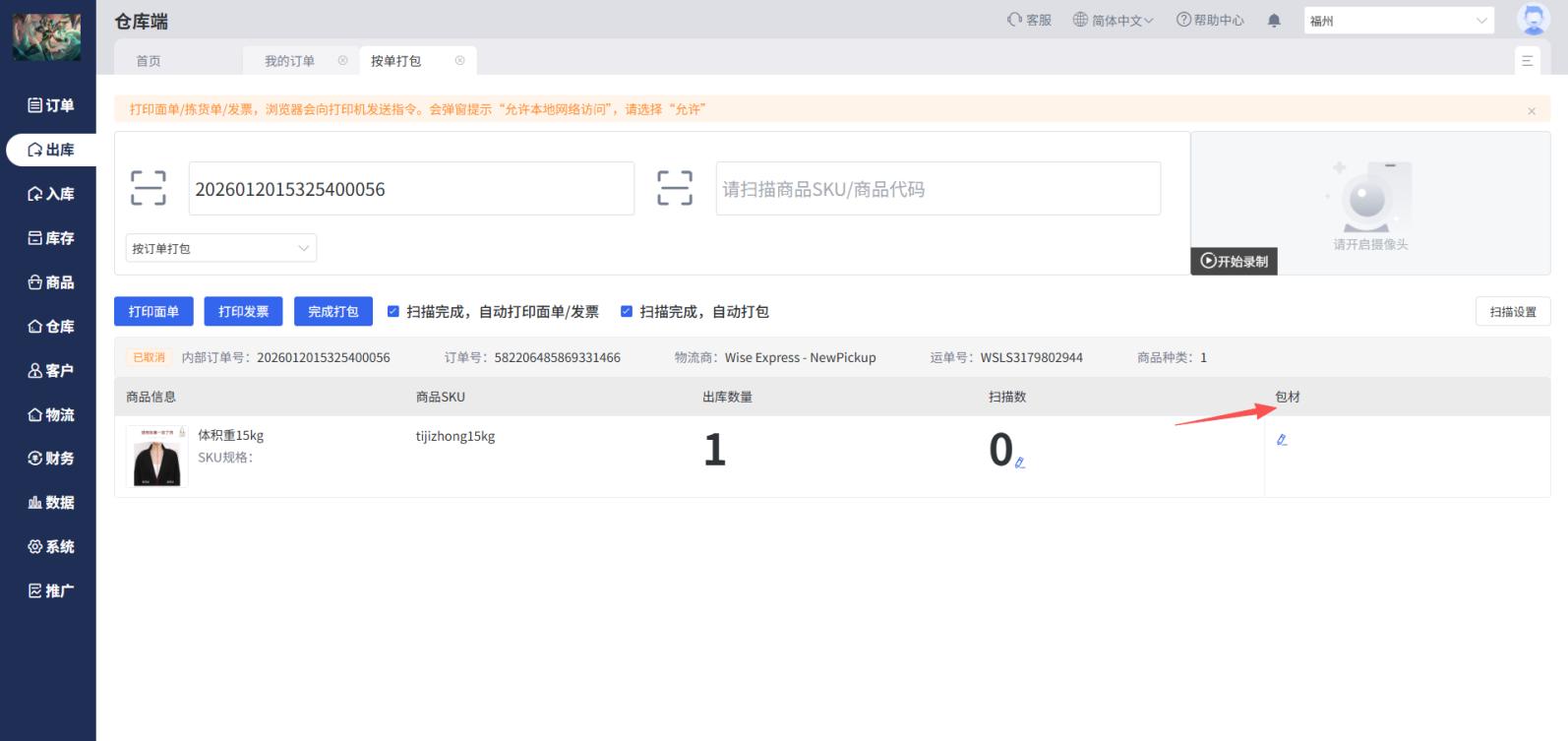Viewport: 1568px width, 741px height.
Task: Click the warehouse logo image in sidebar
Action: (47, 37)
